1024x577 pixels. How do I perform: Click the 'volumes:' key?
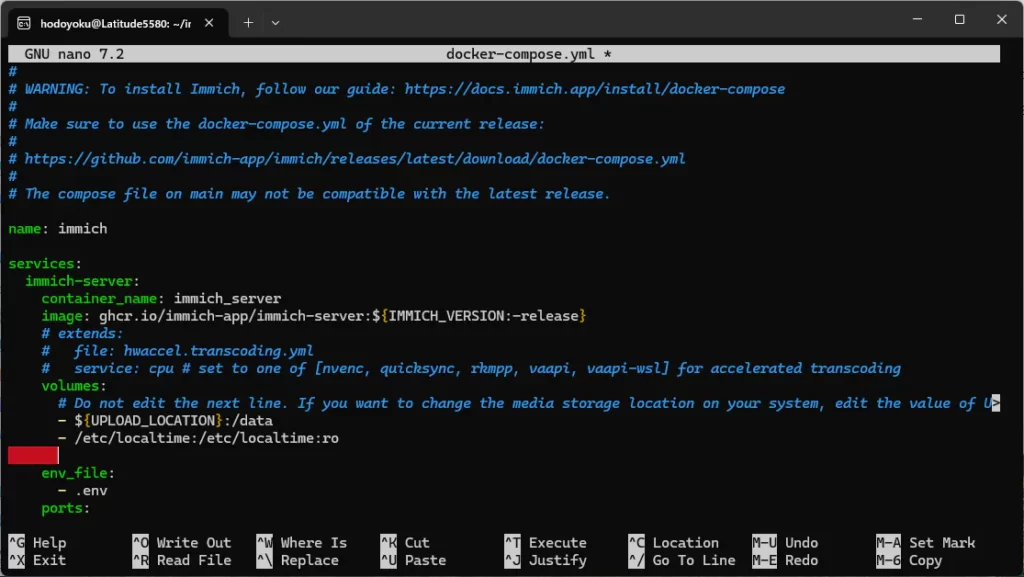tap(74, 386)
